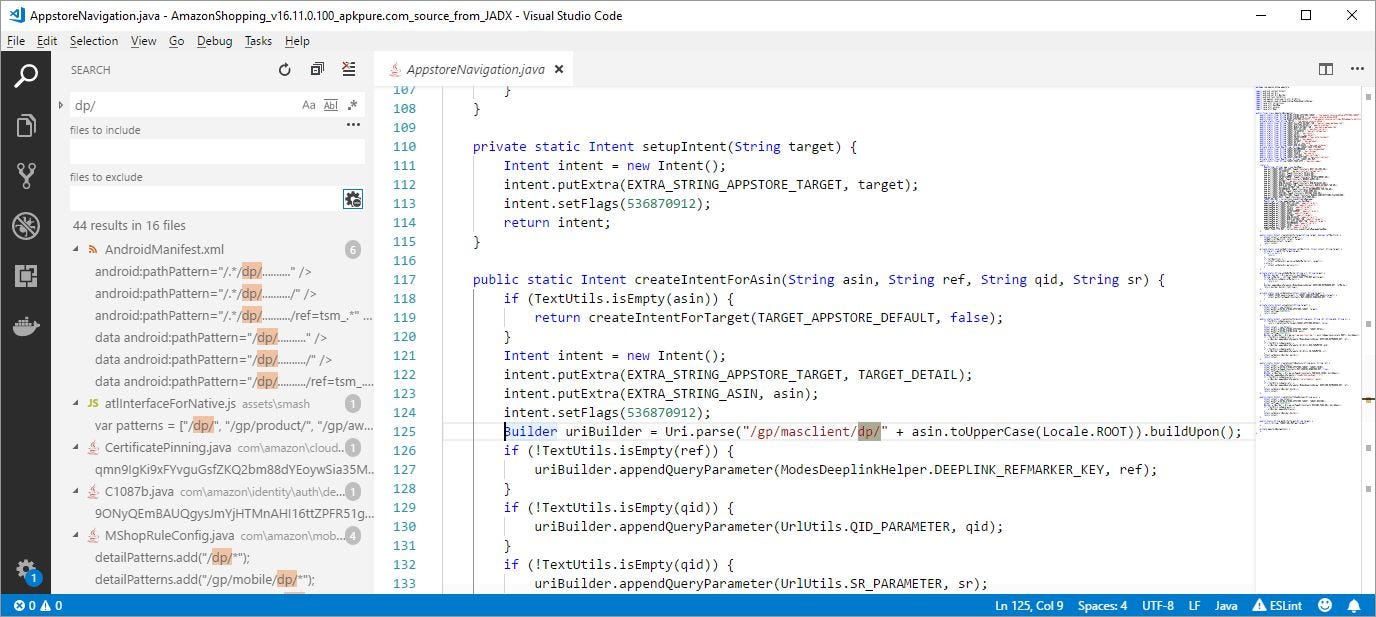Click the '44 results in 16 files' summary

[x=129, y=225]
